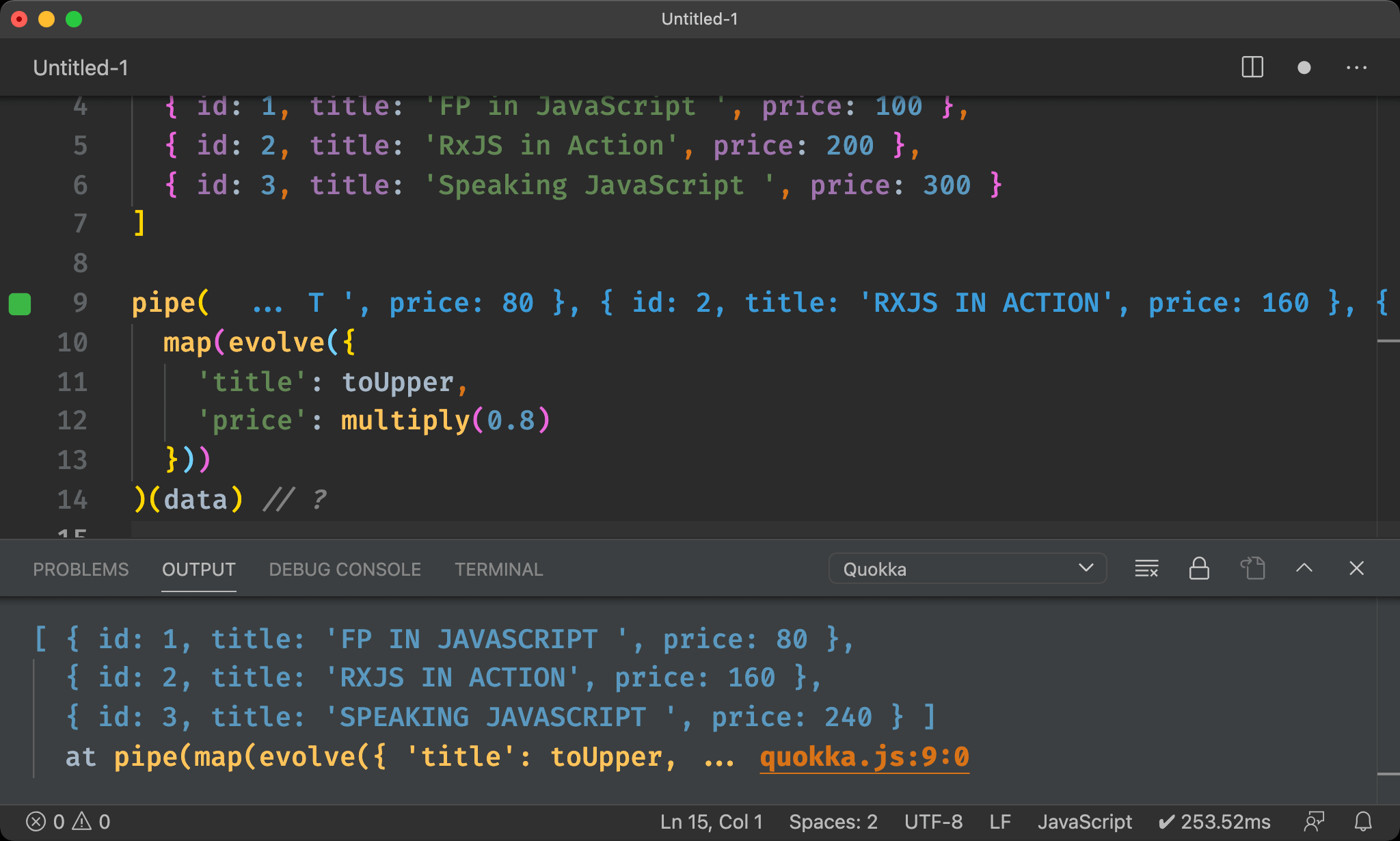The height and width of the screenshot is (841, 1400).
Task: Click the line number 9 in the gutter
Action: (x=80, y=302)
